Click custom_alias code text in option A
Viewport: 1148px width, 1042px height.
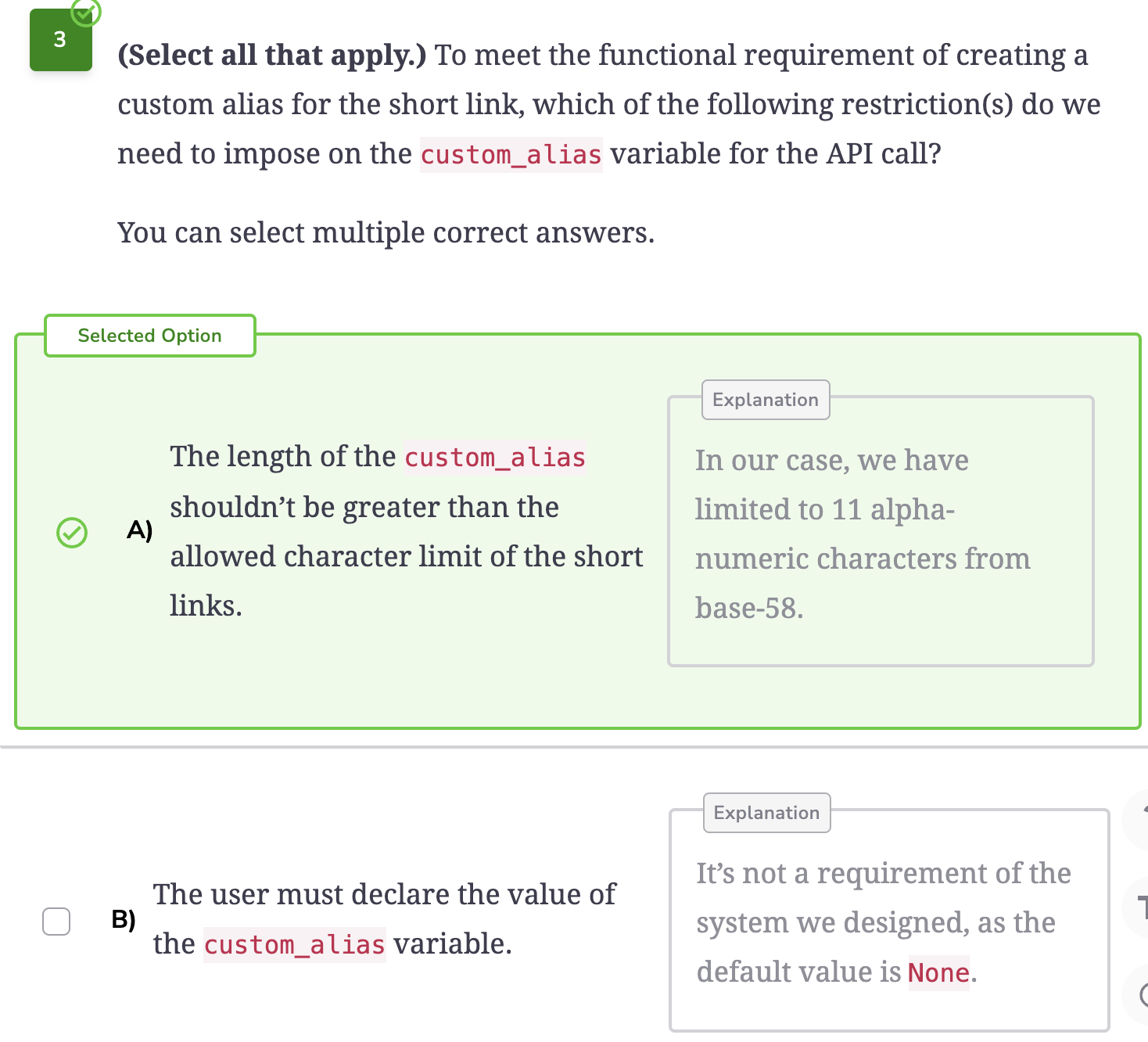coord(495,457)
